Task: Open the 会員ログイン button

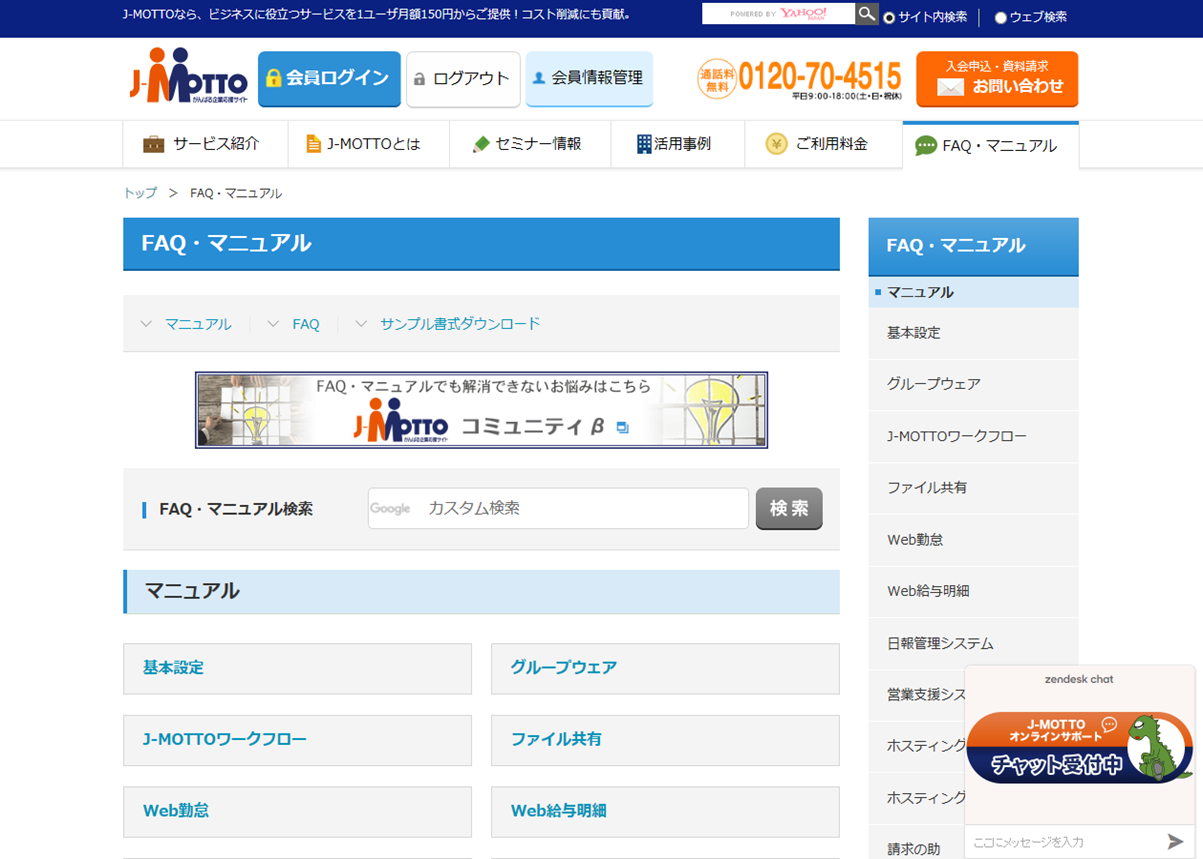Action: [x=329, y=79]
